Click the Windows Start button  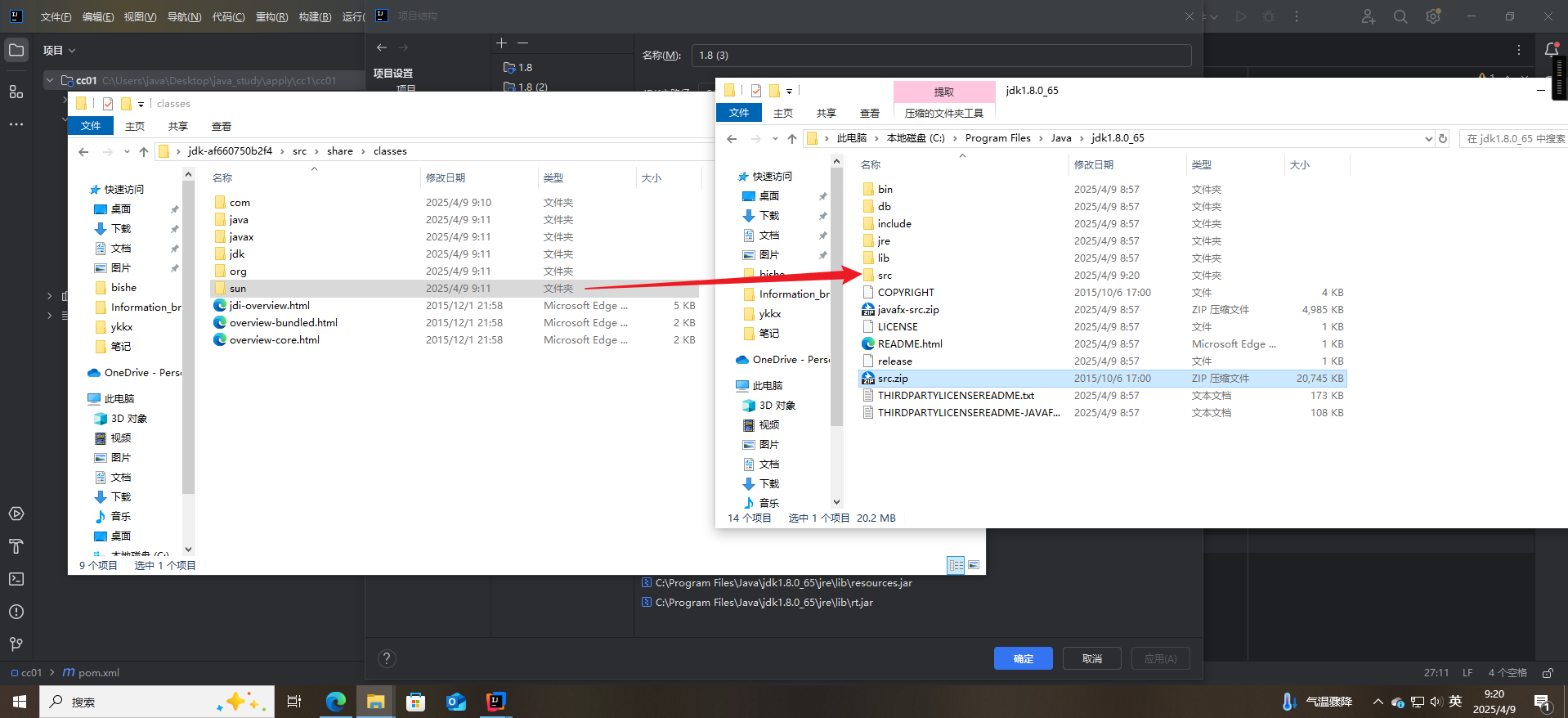[20, 702]
